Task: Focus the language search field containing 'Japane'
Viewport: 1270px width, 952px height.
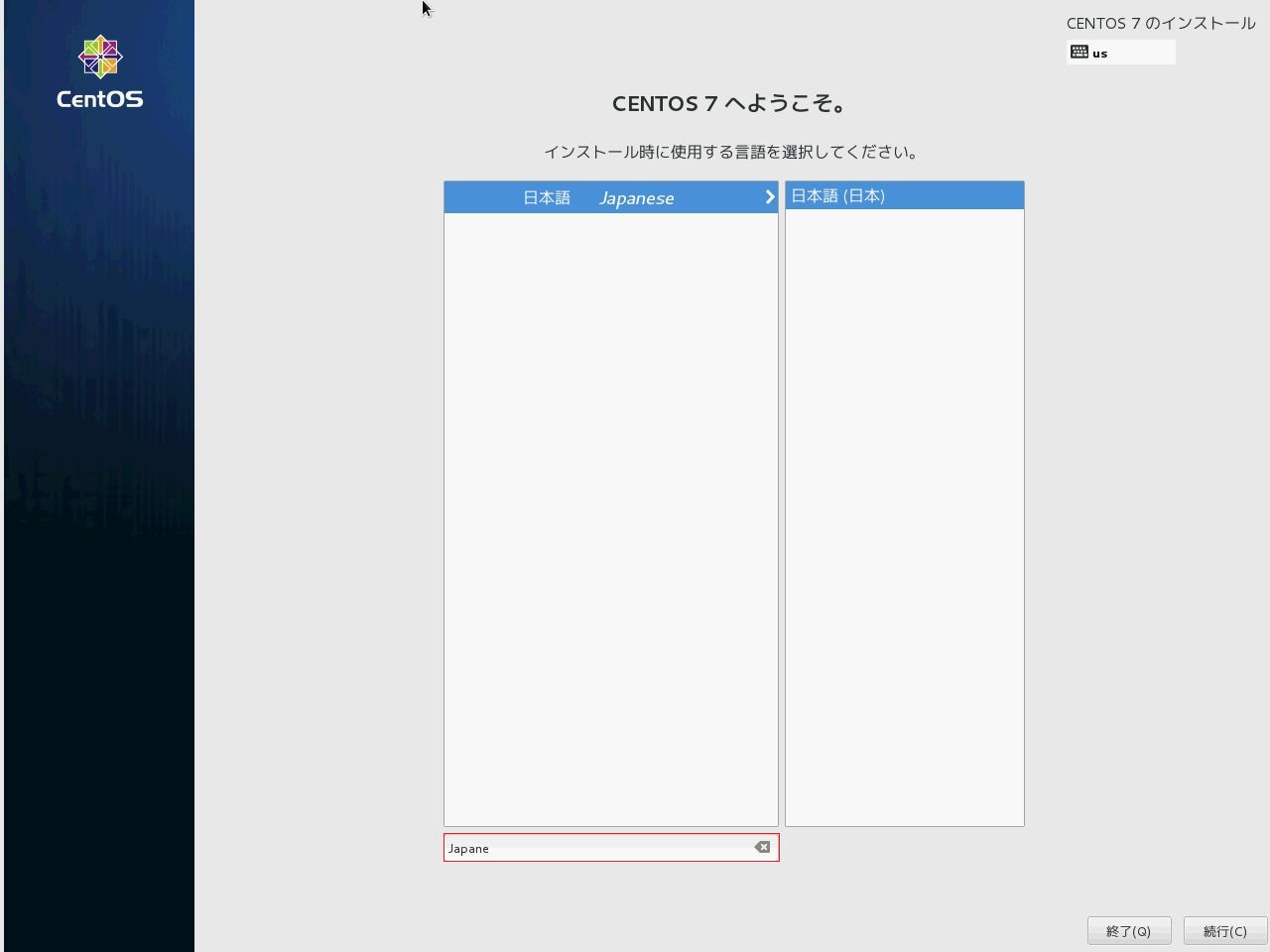Action: click(611, 848)
